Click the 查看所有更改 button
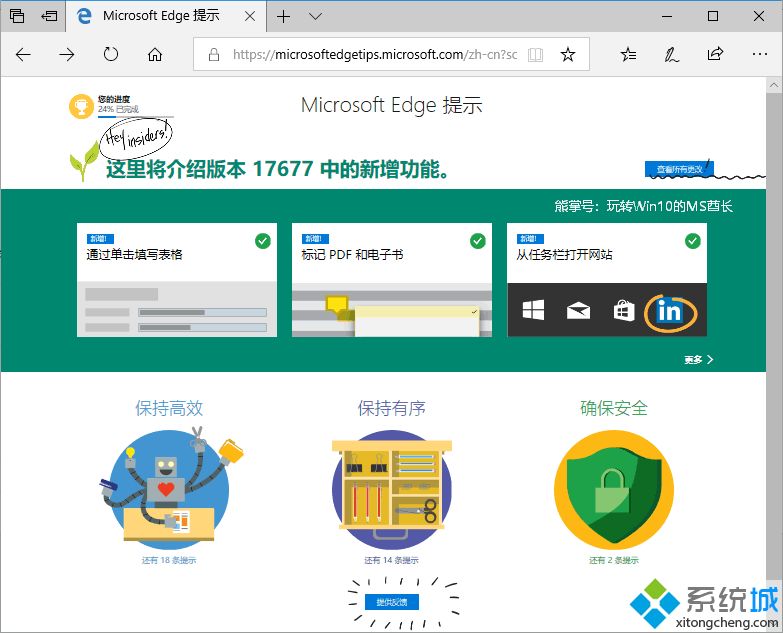Image resolution: width=783 pixels, height=633 pixels. pyautogui.click(x=679, y=169)
